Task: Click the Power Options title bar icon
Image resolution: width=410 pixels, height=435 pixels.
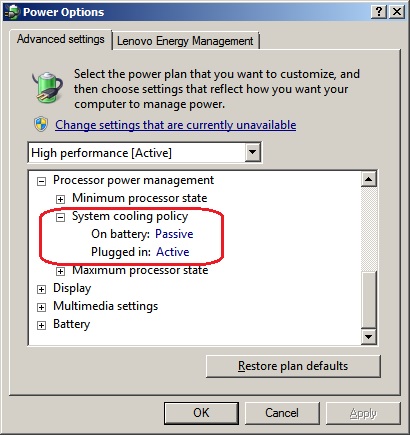Action: pos(11,12)
